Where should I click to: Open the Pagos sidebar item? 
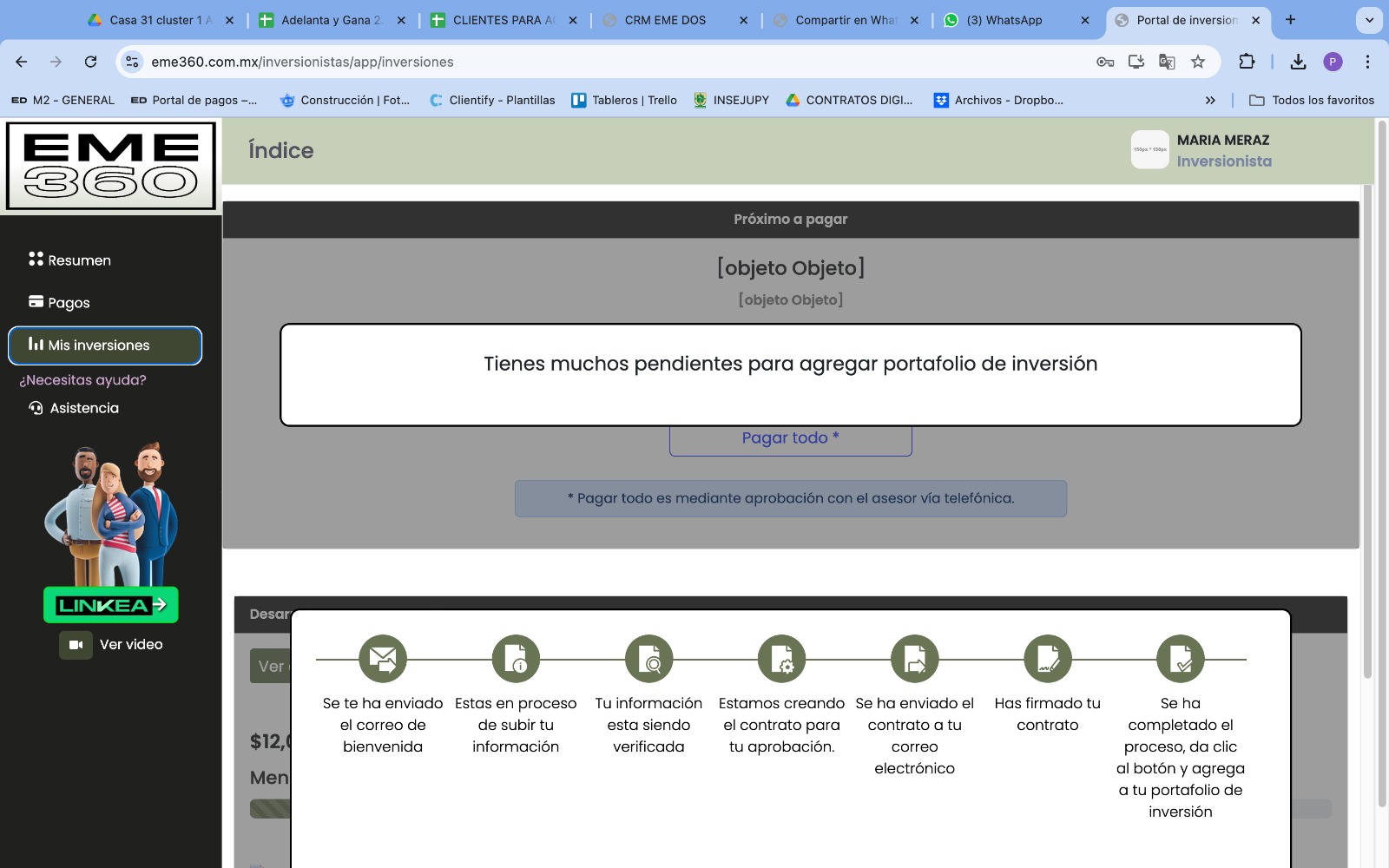[x=69, y=303]
